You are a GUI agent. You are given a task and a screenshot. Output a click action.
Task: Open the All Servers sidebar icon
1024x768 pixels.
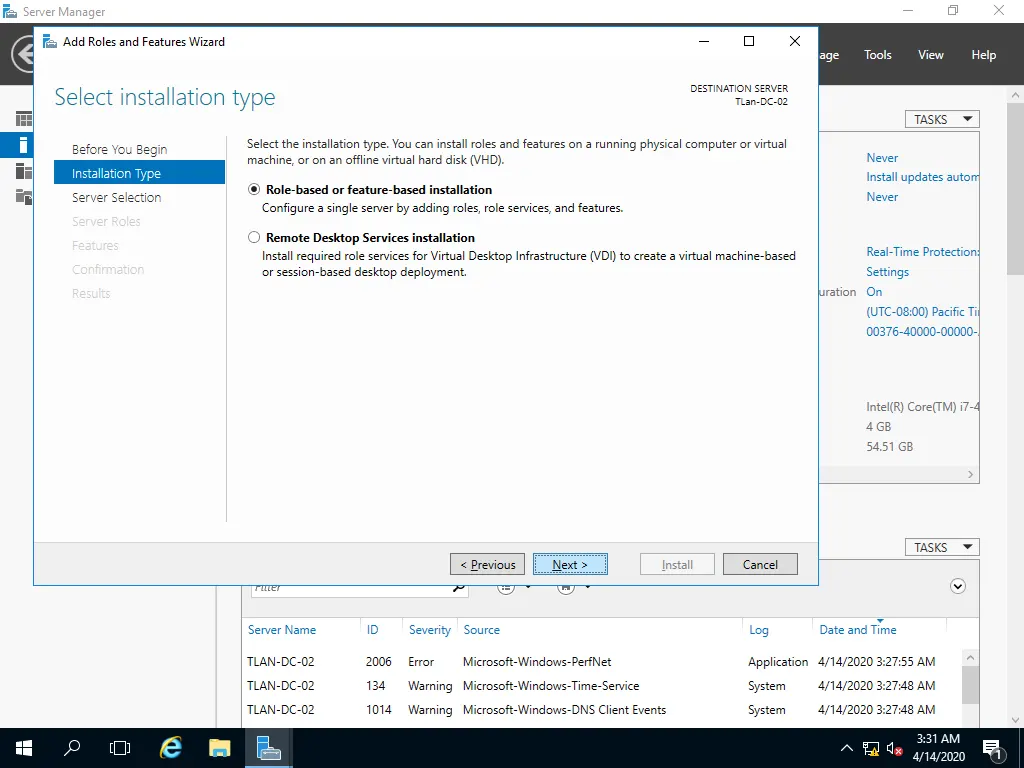click(x=24, y=171)
